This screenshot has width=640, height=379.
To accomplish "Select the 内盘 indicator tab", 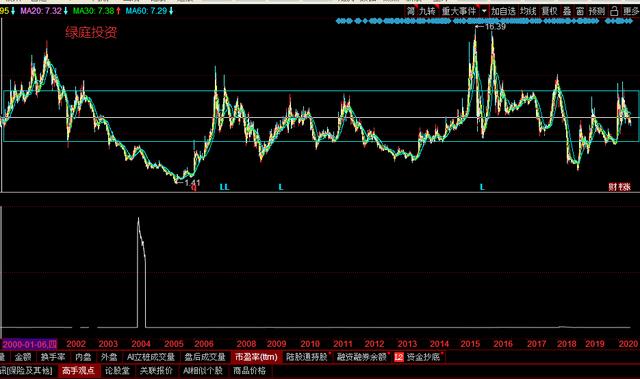I will click(83, 357).
